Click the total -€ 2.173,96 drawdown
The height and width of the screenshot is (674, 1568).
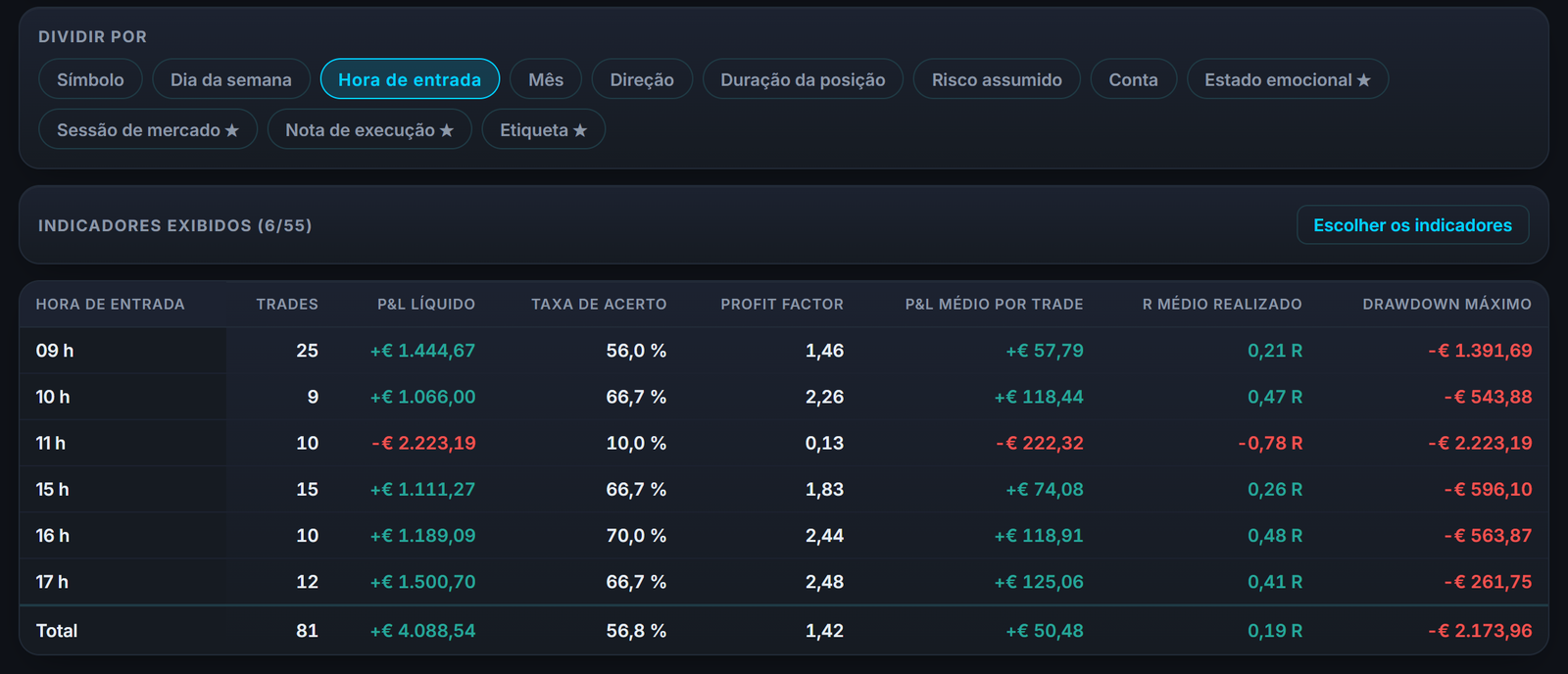pos(1480,631)
